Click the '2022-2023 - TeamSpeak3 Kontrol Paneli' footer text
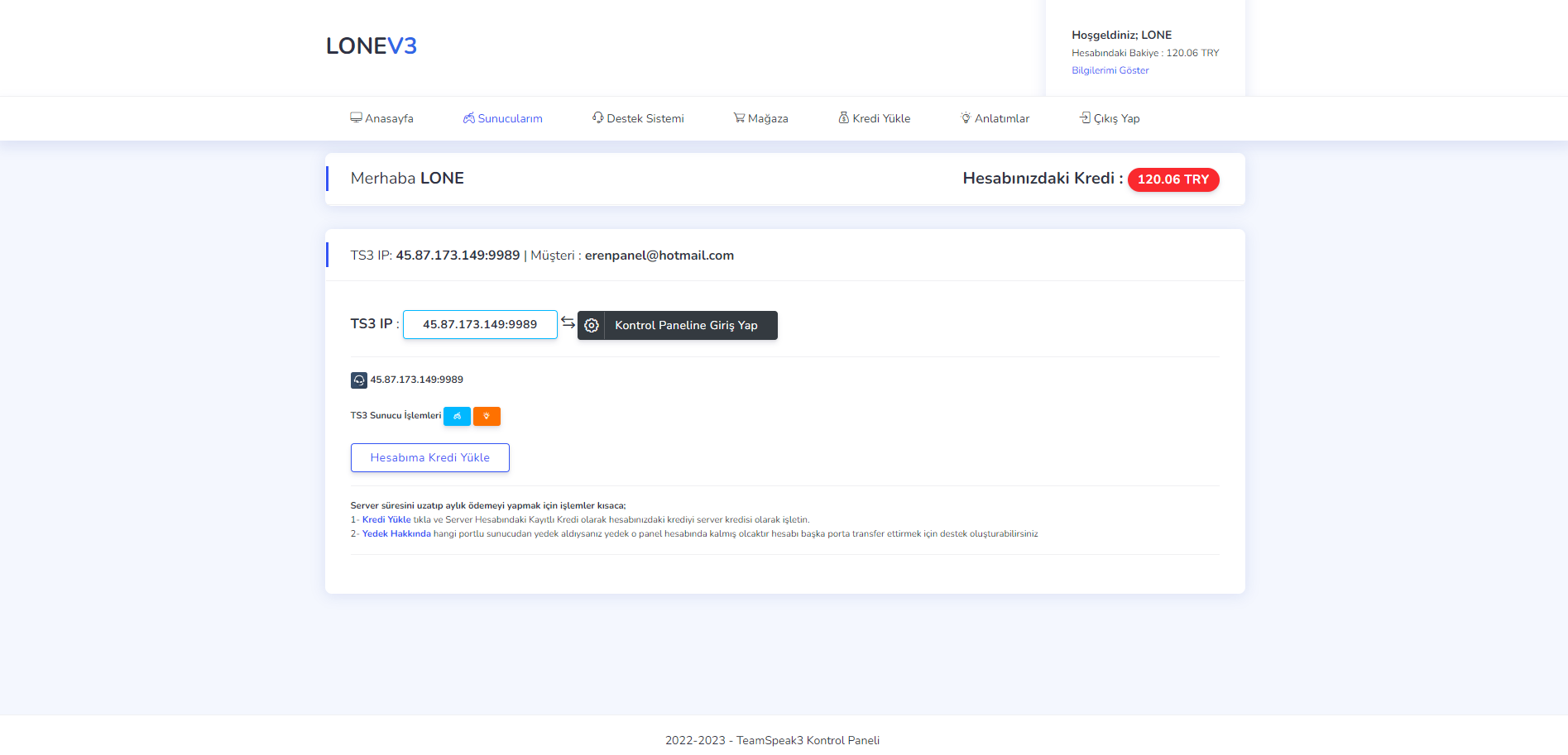Image resolution: width=1568 pixels, height=755 pixels. [x=772, y=741]
